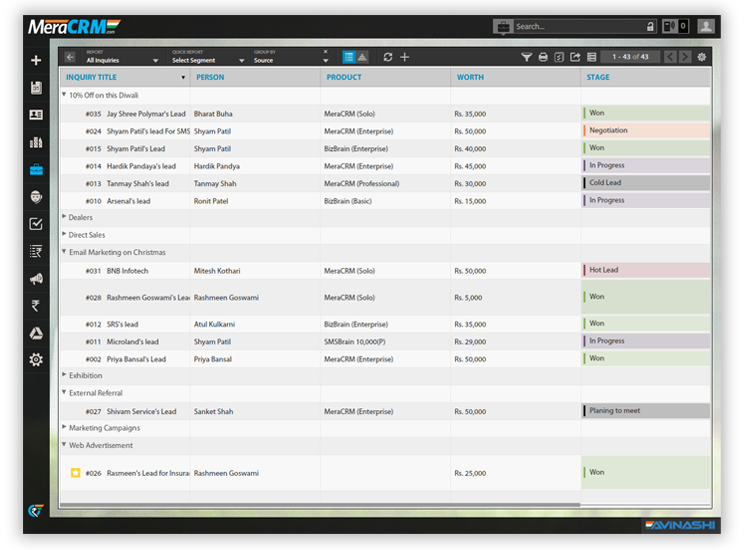This screenshot has width=750, height=550.
Task: Open the Inquiry Title column dropdown arrow
Action: [183, 77]
